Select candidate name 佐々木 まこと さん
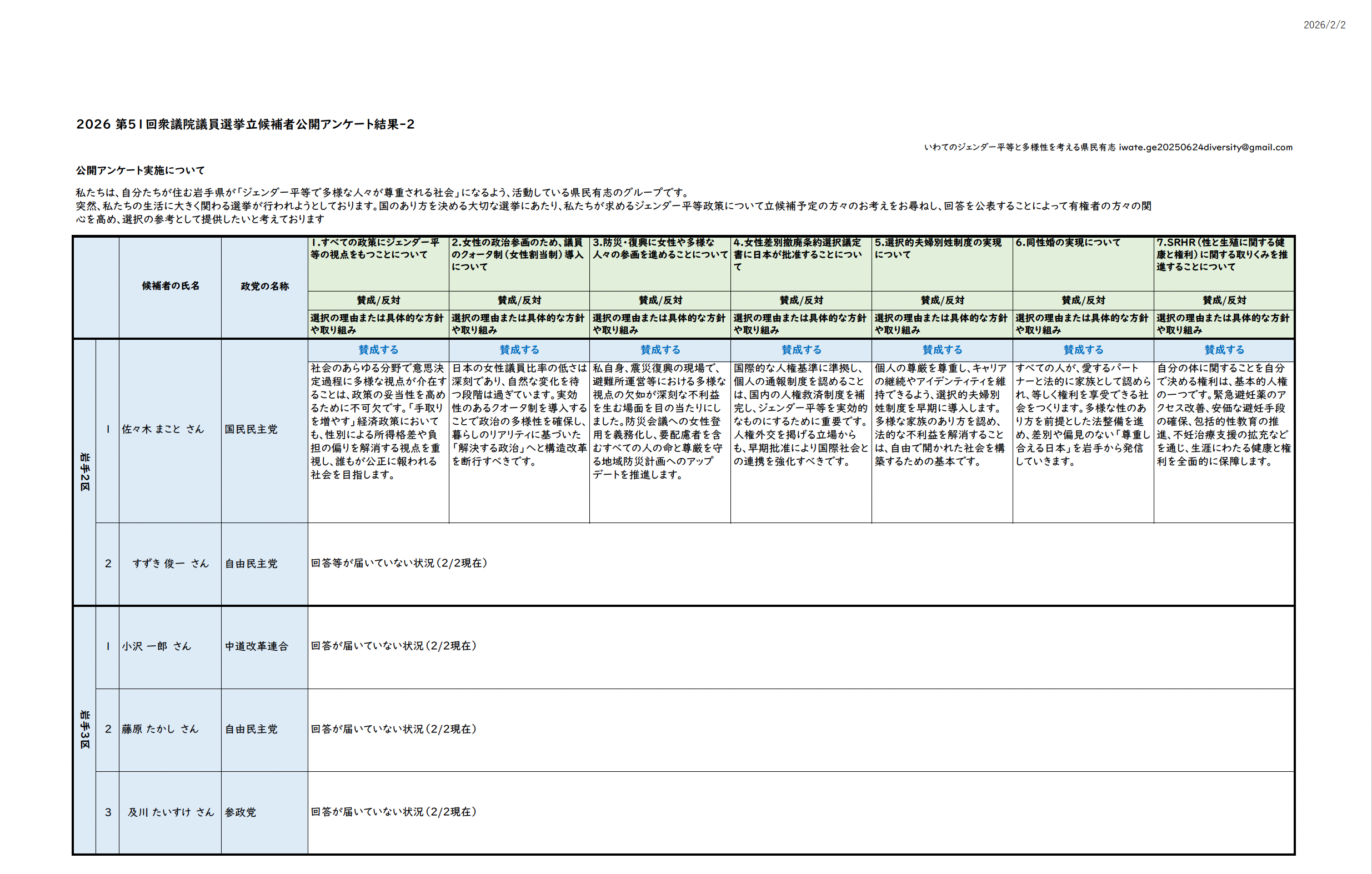The width and height of the screenshot is (1372, 874). pyautogui.click(x=162, y=429)
